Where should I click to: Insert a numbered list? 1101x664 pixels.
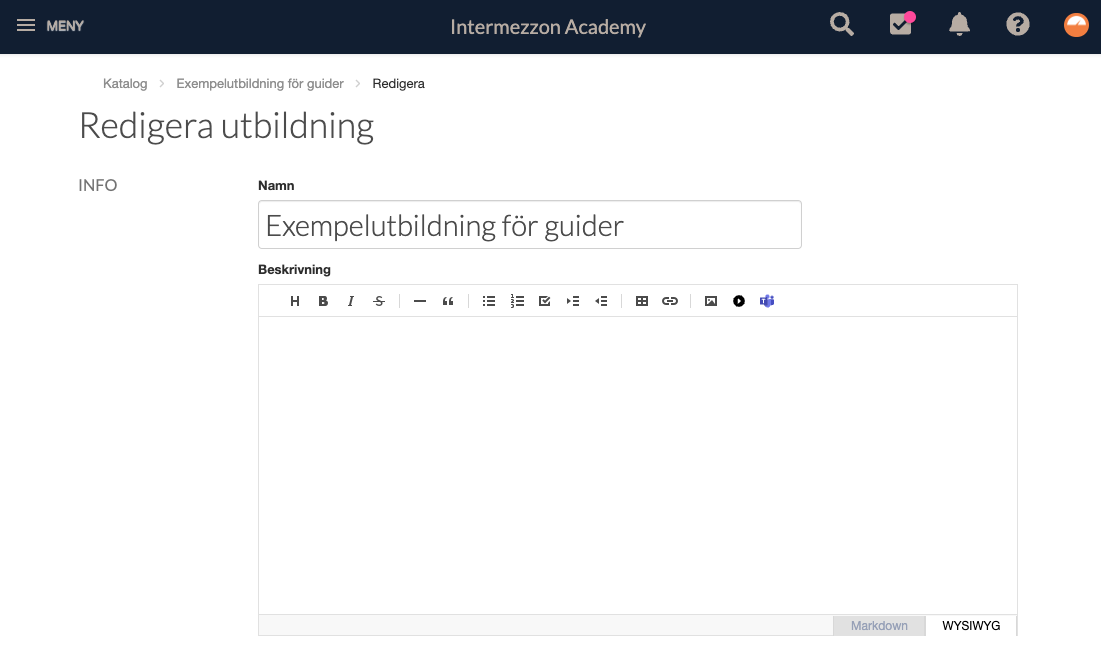[x=517, y=301]
